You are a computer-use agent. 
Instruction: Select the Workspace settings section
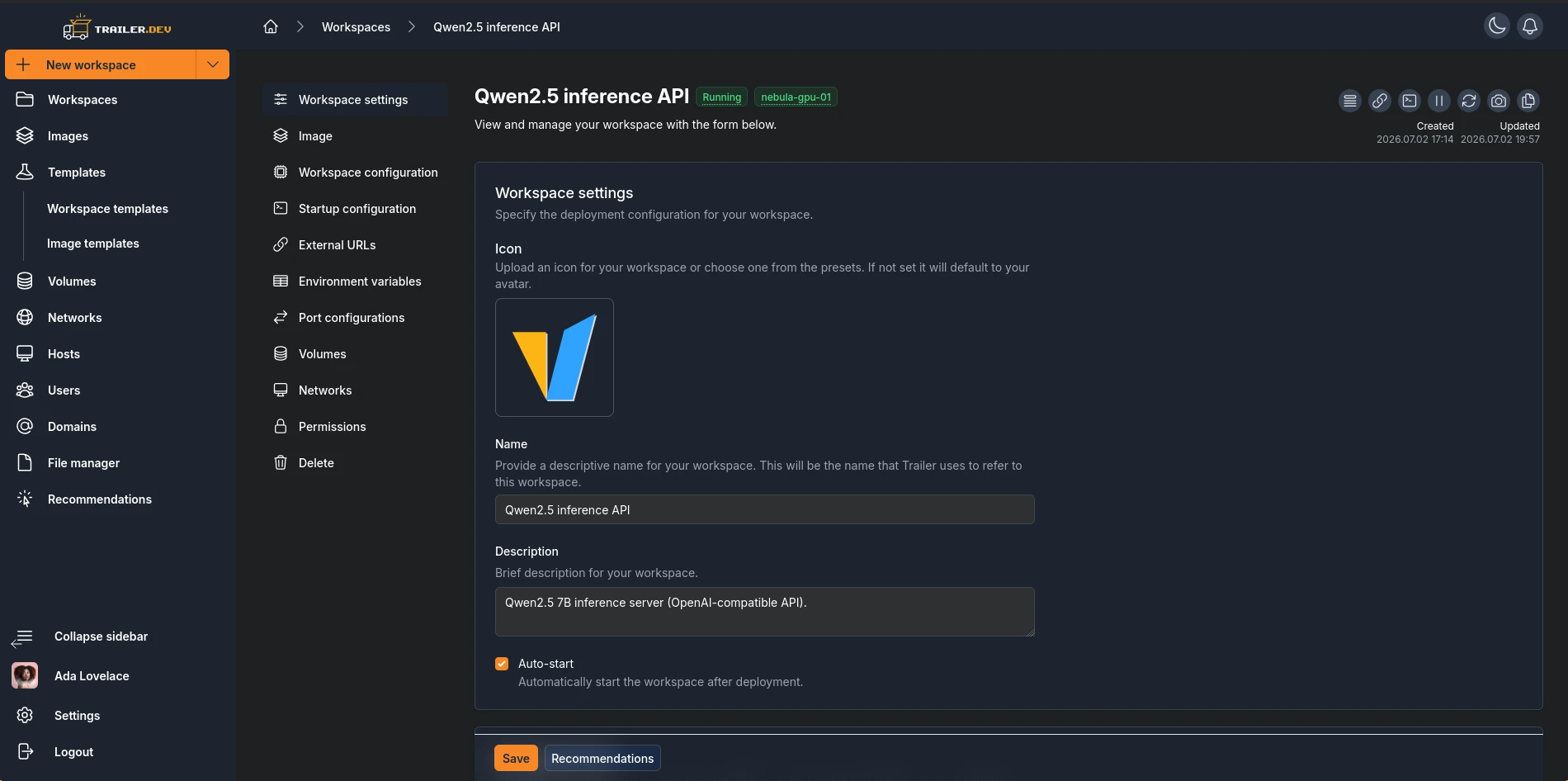click(356, 100)
